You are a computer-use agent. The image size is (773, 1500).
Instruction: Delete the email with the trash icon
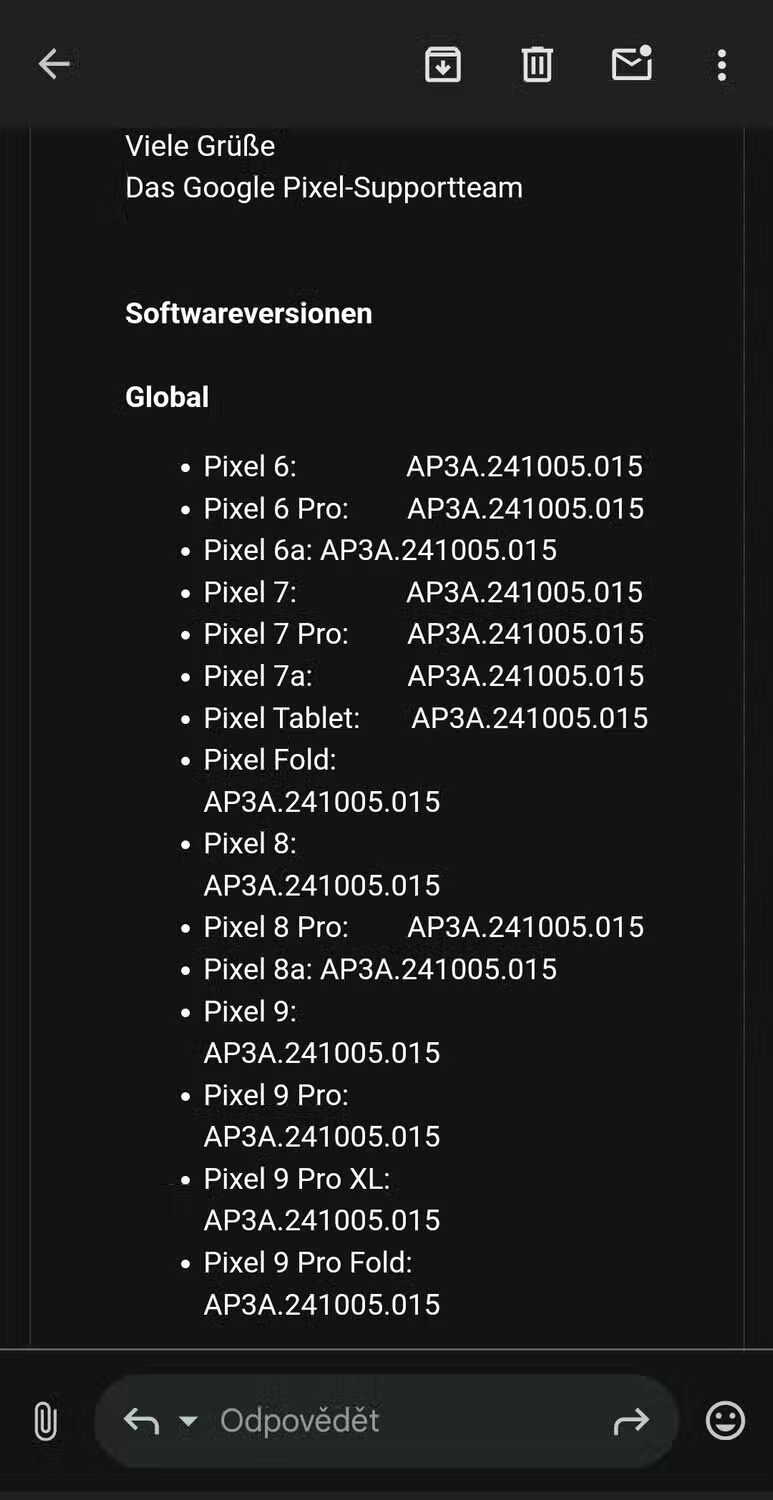click(537, 65)
